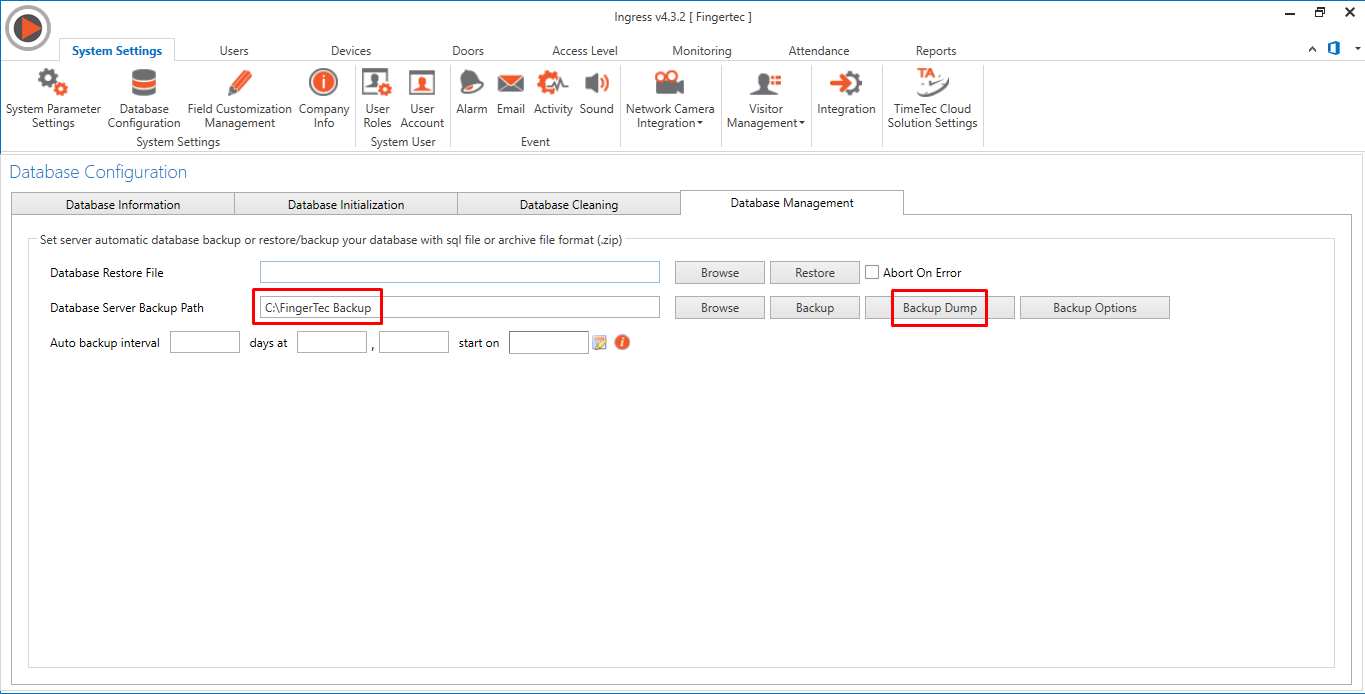Viewport: 1365px width, 694px height.
Task: Switch to the Reports ribbon tab
Action: [936, 51]
